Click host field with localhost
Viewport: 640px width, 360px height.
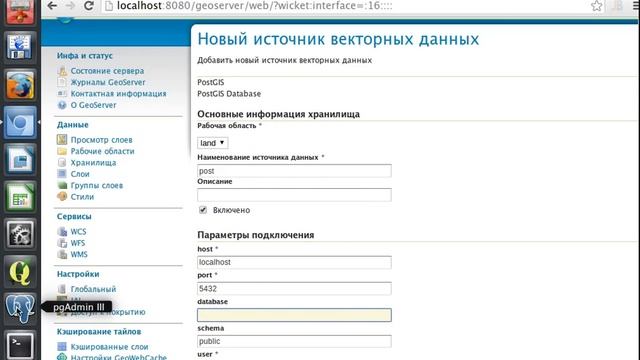pos(294,262)
